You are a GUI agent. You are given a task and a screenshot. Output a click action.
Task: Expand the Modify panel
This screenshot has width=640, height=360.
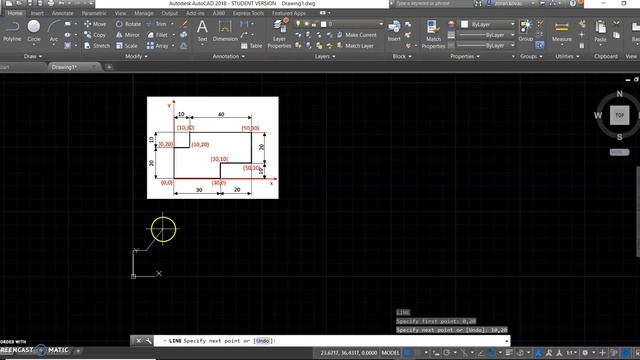tap(136, 56)
